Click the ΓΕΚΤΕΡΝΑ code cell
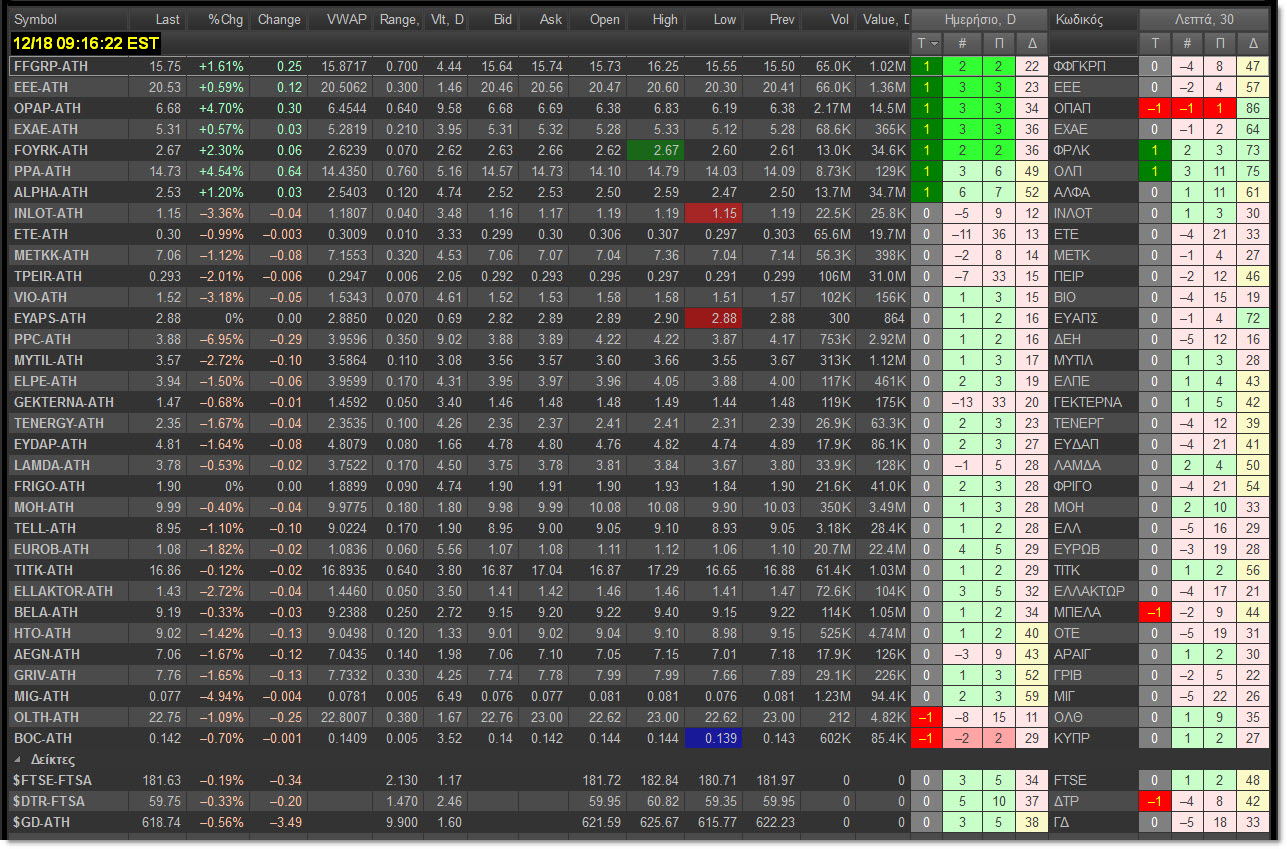Screen dimensions: 1287x849 coord(1092,402)
